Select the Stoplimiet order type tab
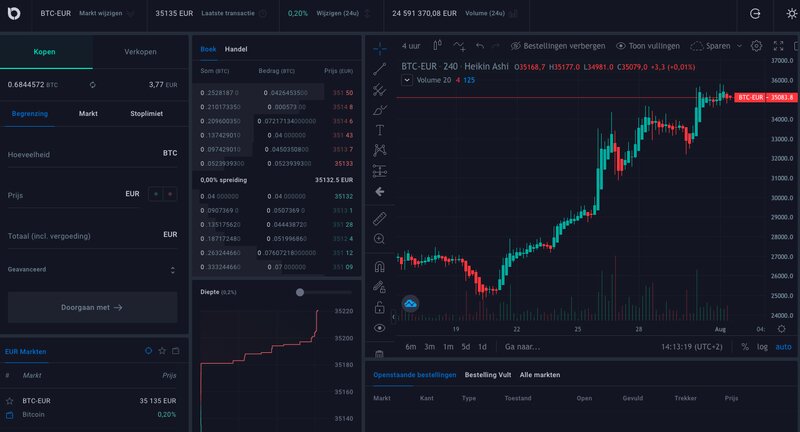Viewport: 800px width, 432px height. 146,113
